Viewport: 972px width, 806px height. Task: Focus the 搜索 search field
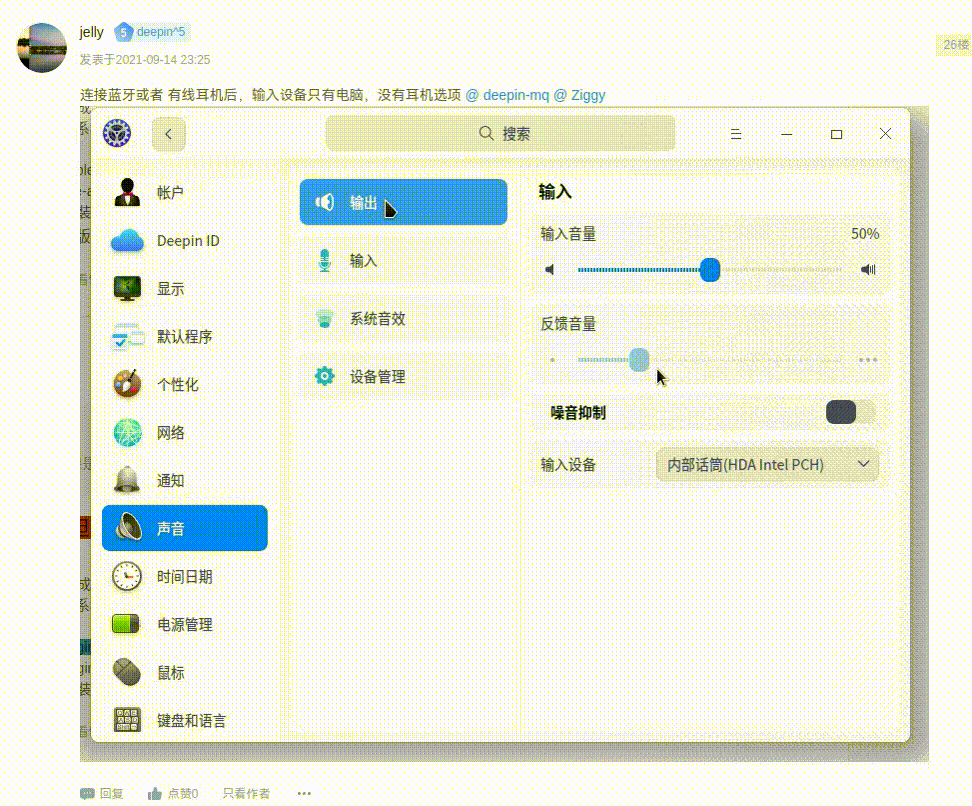point(500,133)
